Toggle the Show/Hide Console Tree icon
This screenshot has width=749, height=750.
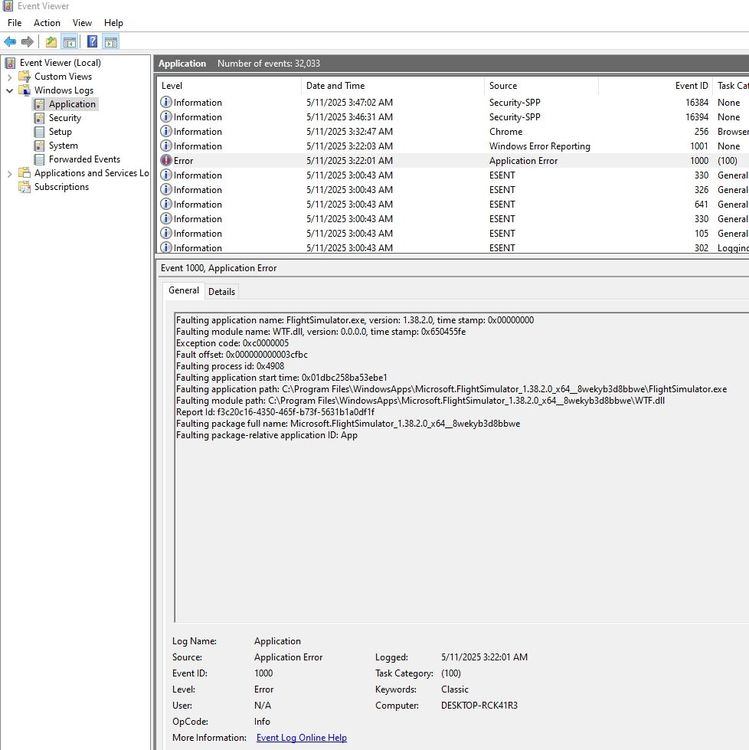tap(70, 42)
